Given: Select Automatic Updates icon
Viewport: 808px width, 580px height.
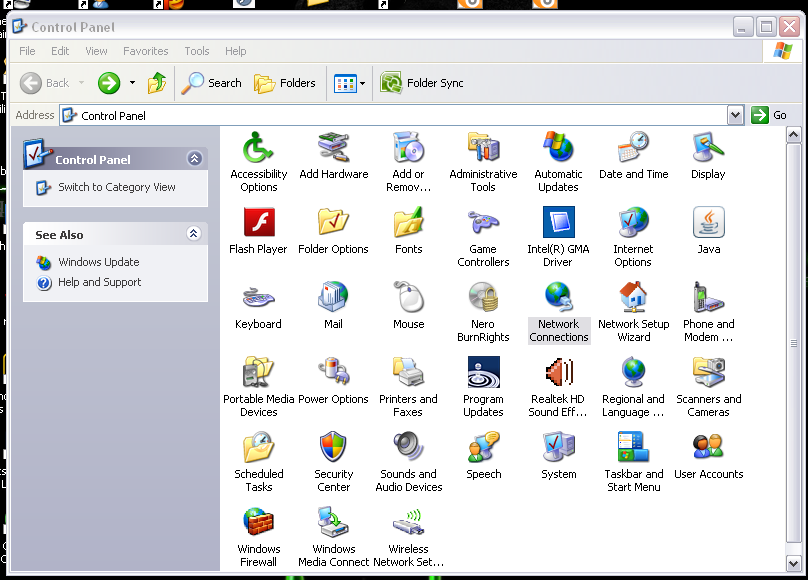Looking at the screenshot, I should click(x=559, y=147).
